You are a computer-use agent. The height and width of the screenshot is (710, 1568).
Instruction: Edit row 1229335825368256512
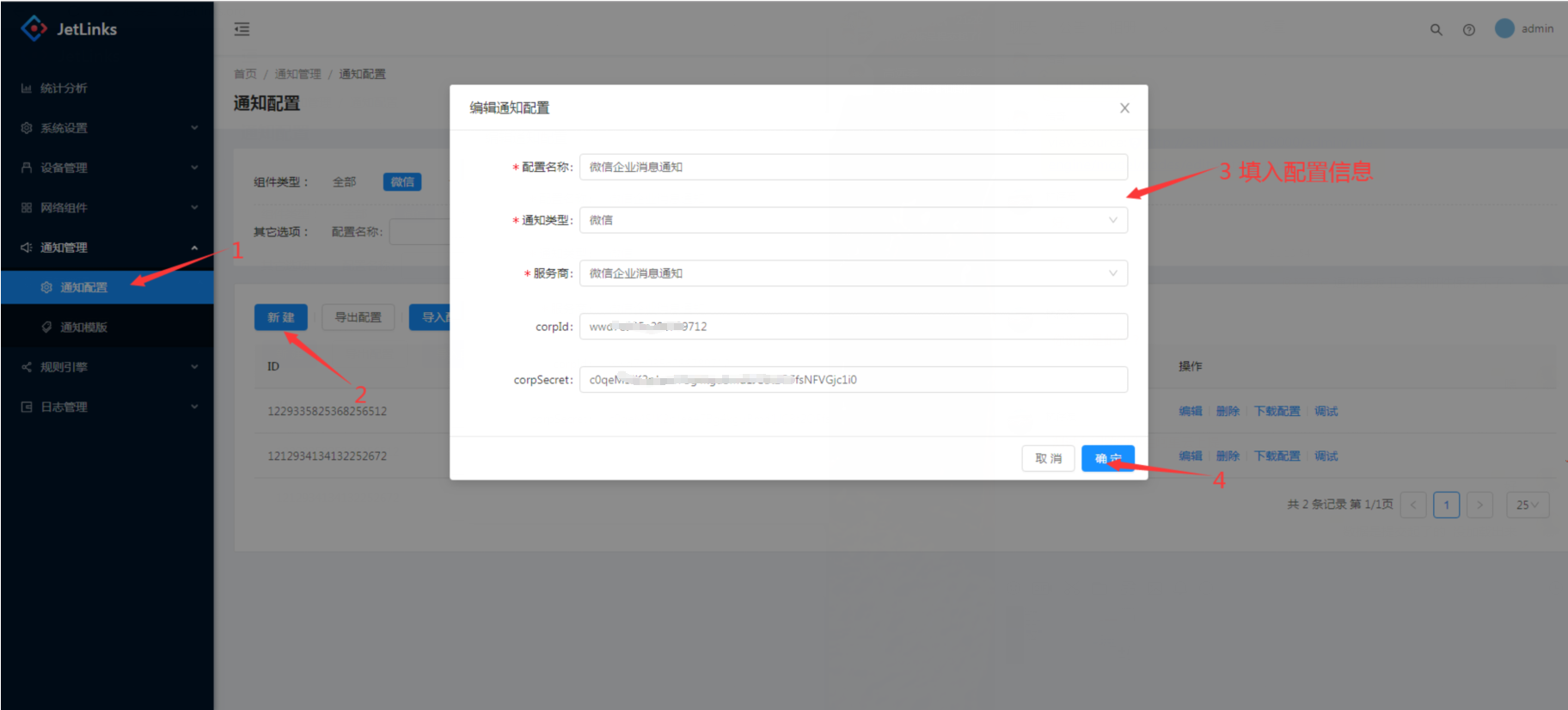(x=1191, y=411)
